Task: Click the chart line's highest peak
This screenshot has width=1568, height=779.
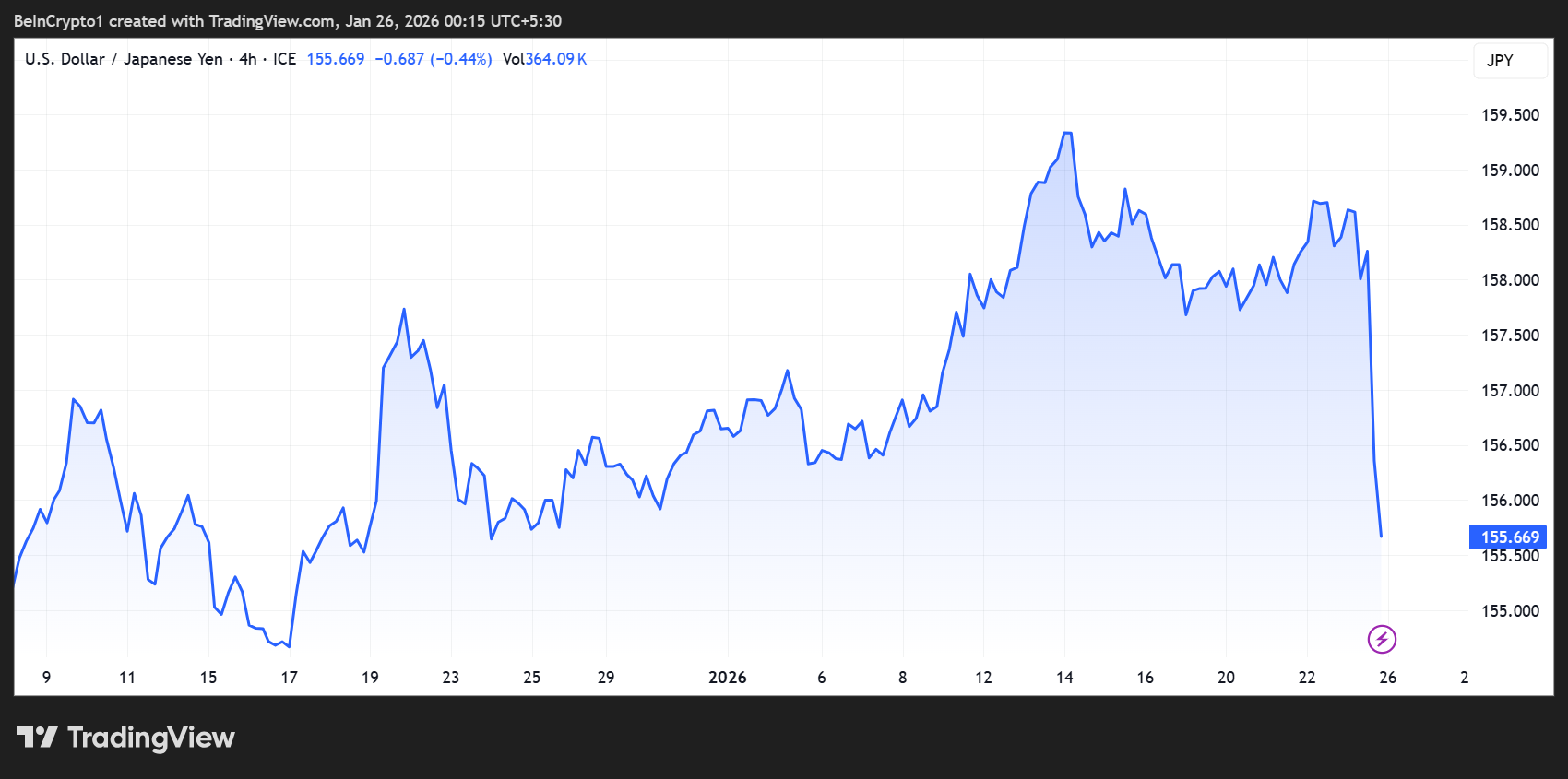Action: pyautogui.click(x=1067, y=134)
